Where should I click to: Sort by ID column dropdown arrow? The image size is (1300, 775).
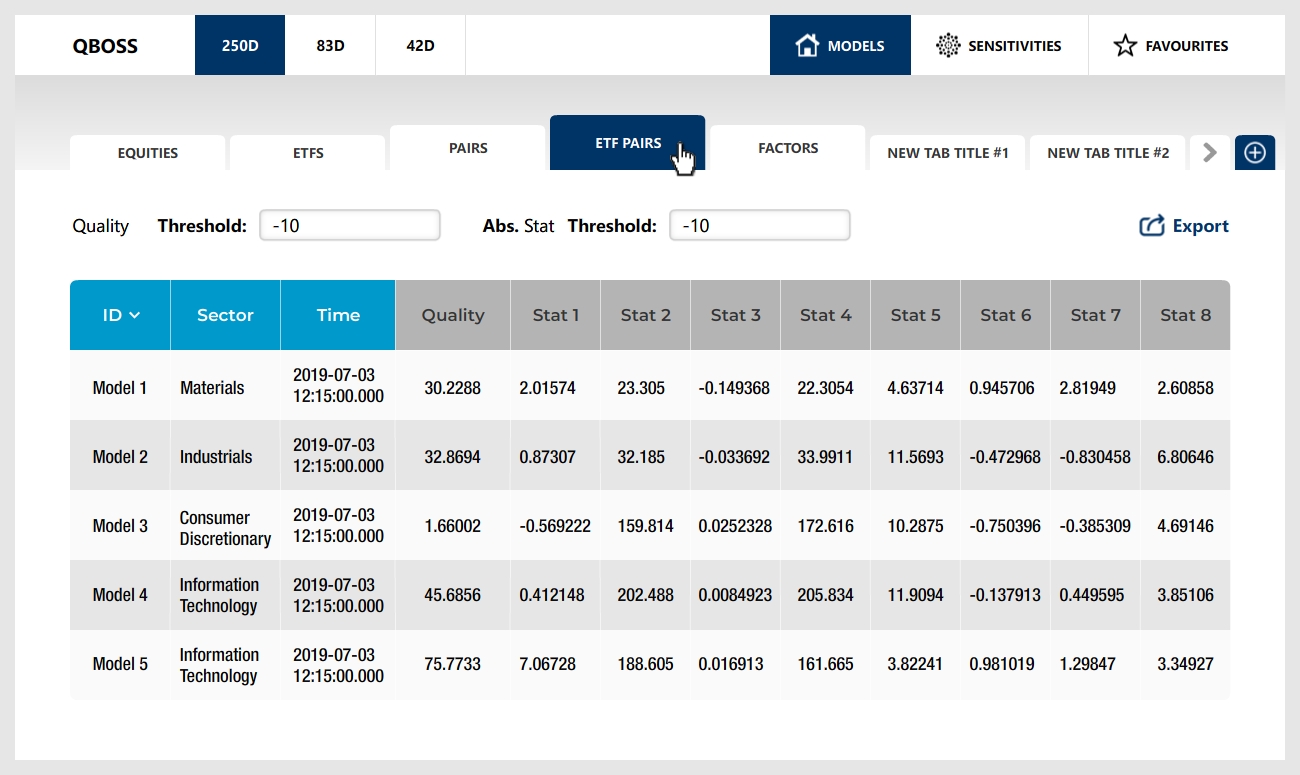(x=135, y=315)
